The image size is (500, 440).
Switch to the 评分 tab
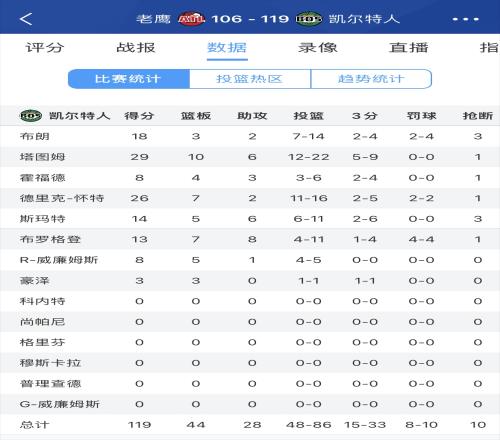[45, 47]
